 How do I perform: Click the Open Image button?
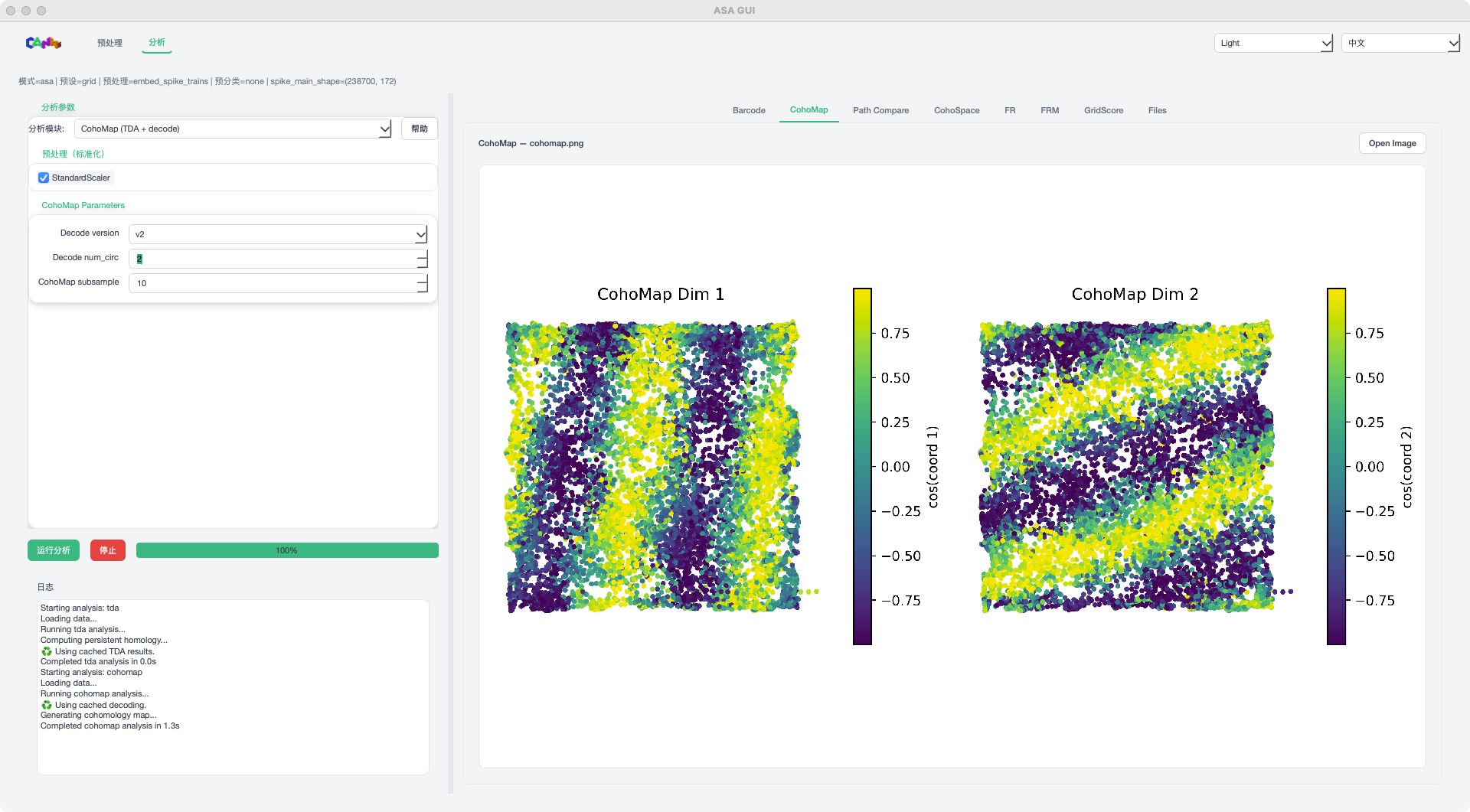pyautogui.click(x=1391, y=143)
